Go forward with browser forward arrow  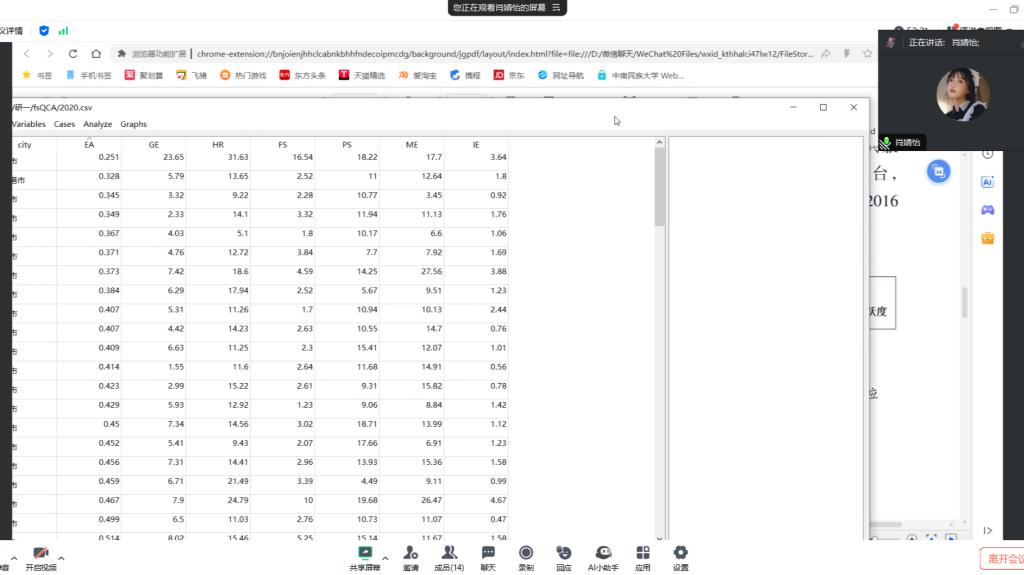tap(50, 54)
